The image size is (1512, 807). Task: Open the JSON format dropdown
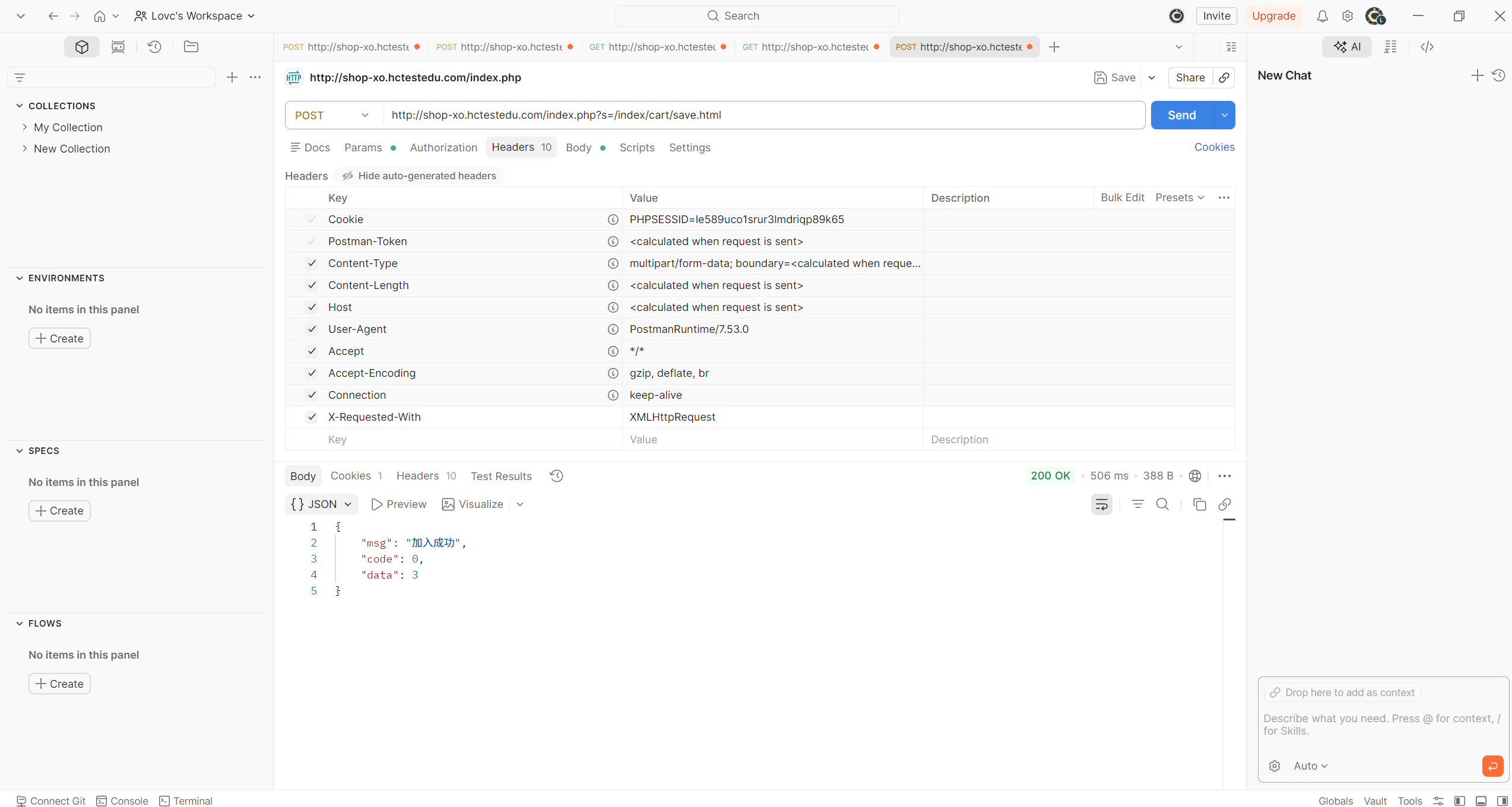click(322, 504)
